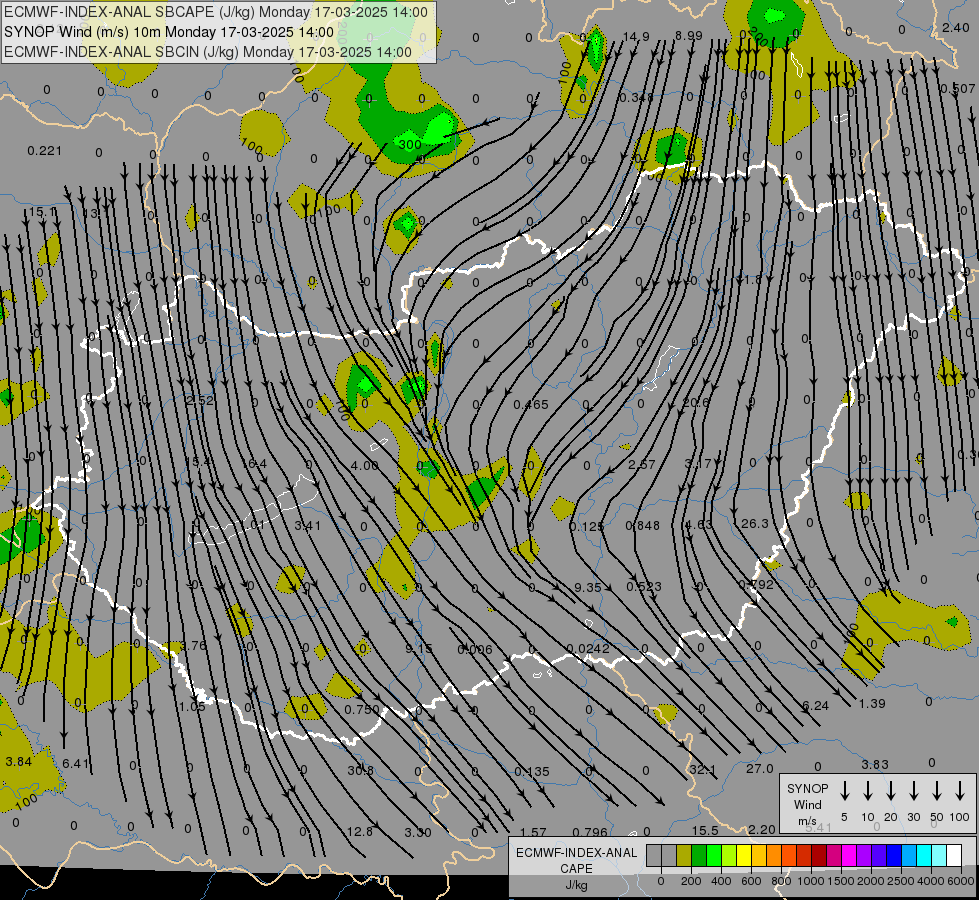Click the 0.507 value on the map

[958, 89]
